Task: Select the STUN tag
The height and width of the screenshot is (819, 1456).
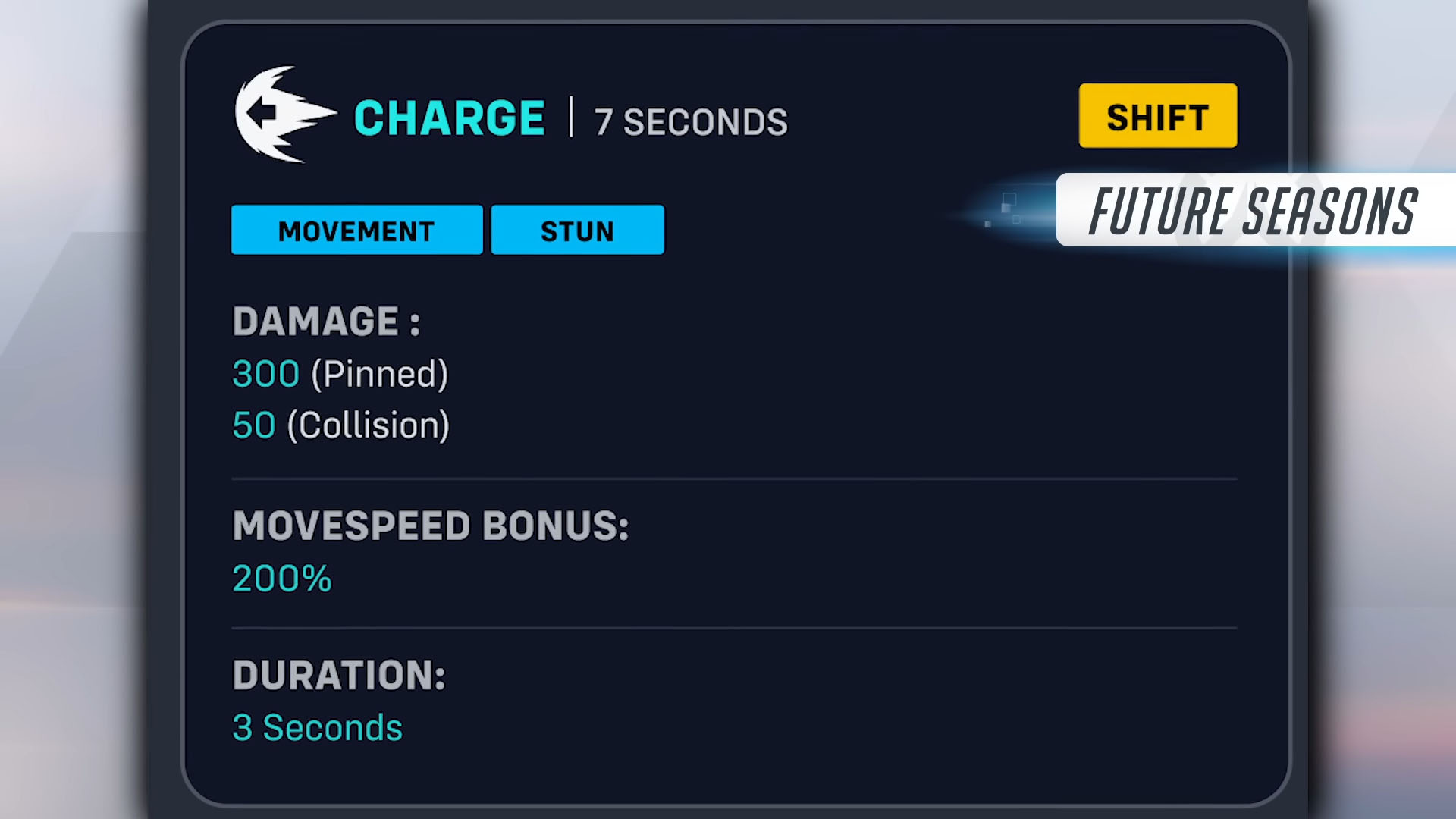Action: point(577,231)
